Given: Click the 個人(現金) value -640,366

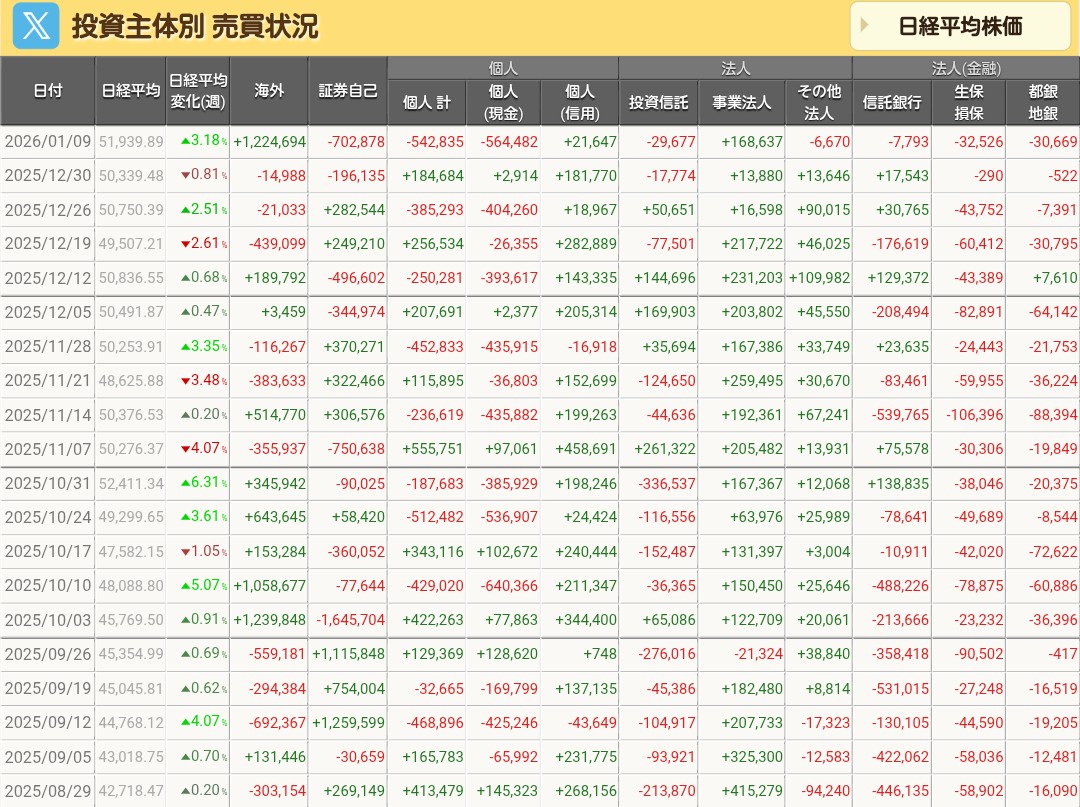Looking at the screenshot, I should 509,586.
